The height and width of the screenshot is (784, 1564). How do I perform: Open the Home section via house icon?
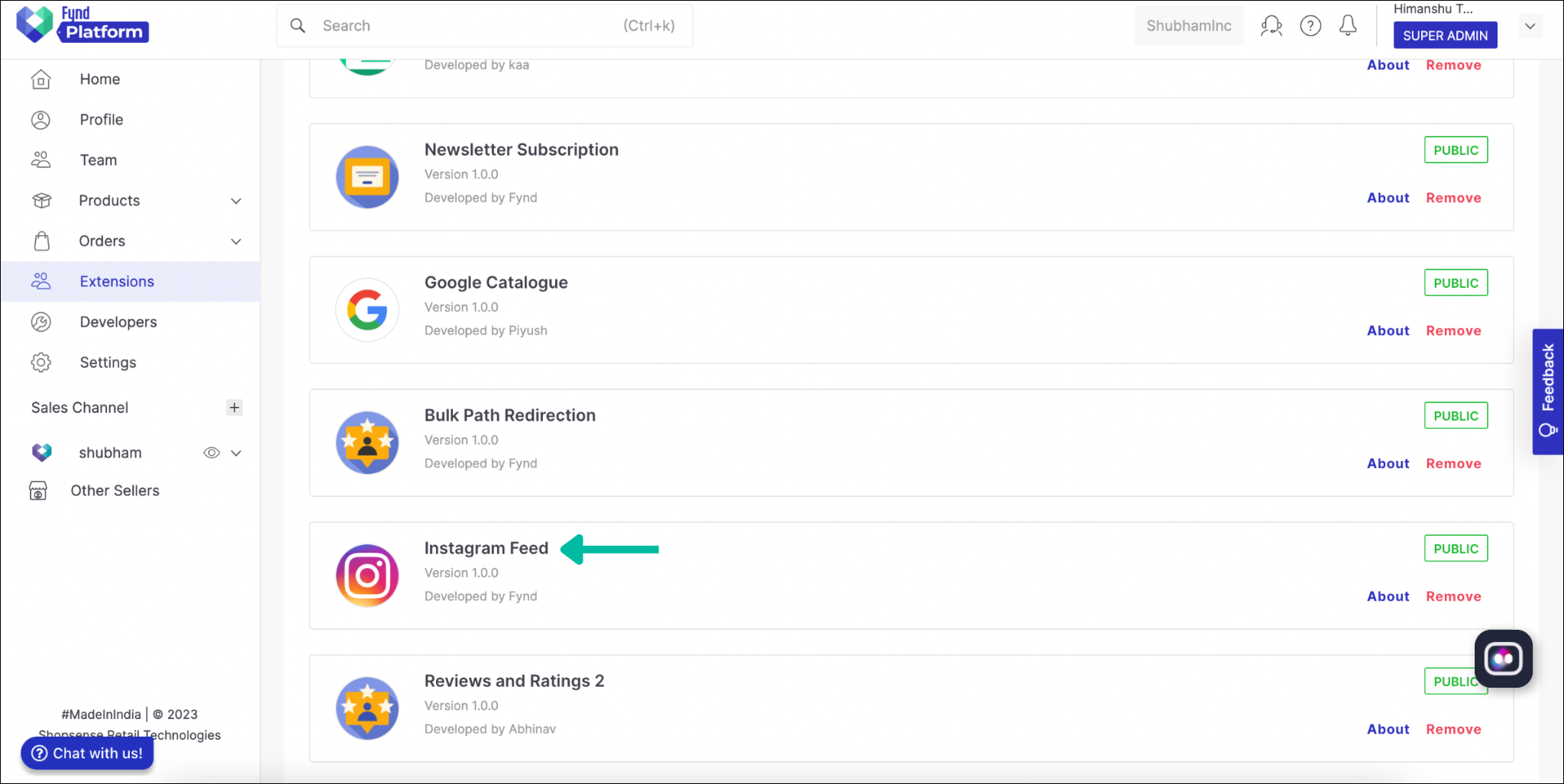pos(40,79)
